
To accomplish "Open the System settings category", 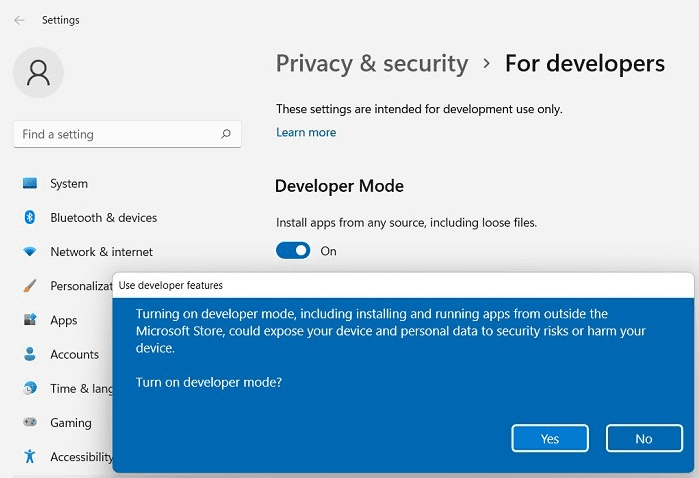I will pos(69,183).
